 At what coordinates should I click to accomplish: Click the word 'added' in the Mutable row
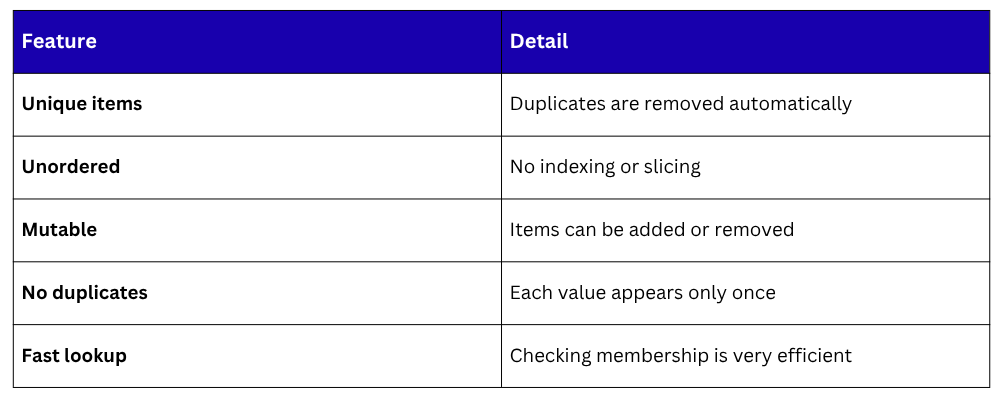654,230
